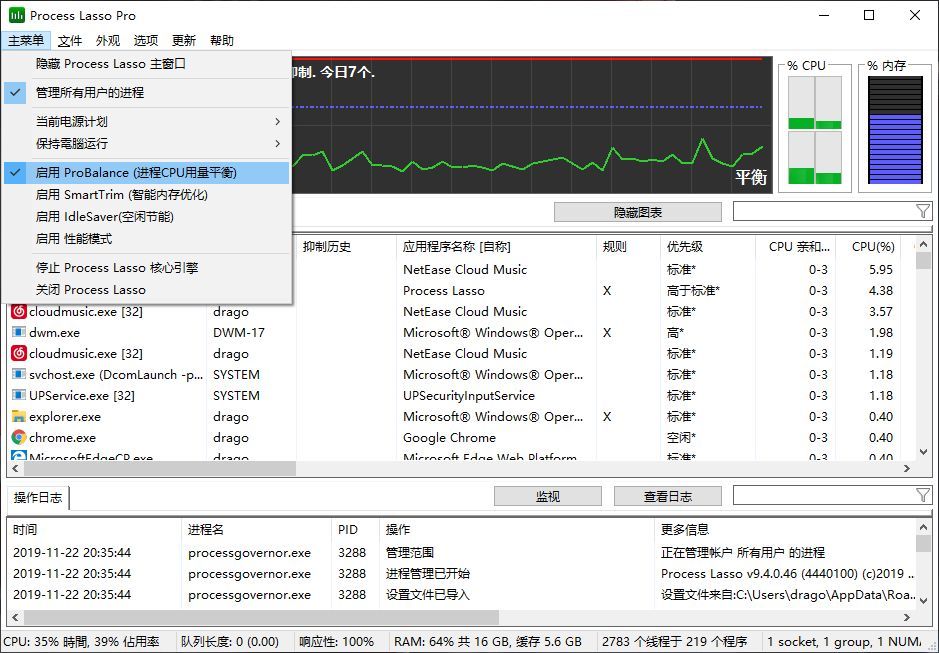The height and width of the screenshot is (653, 939).
Task: Click the chrome.exe Chrome icon
Action: [19, 437]
